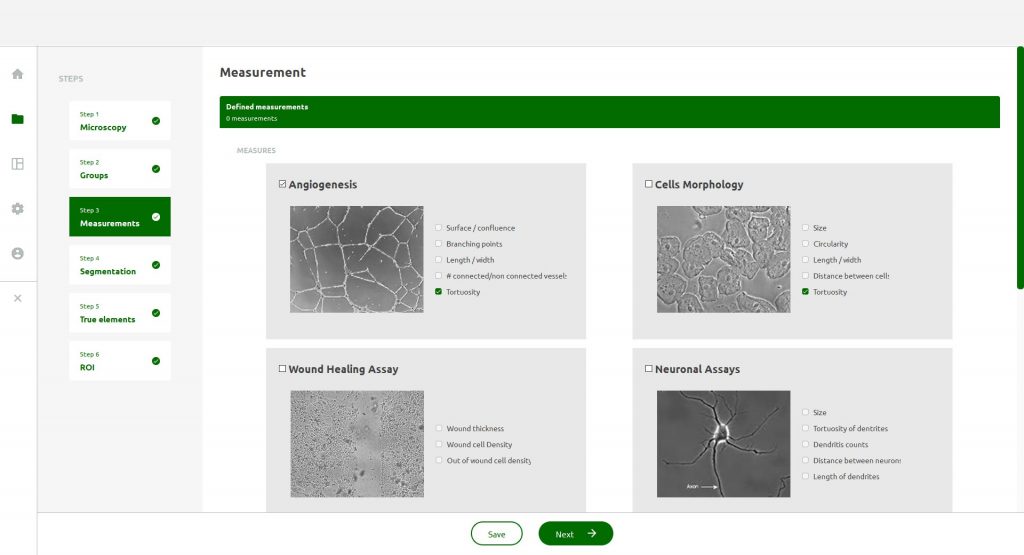Open the settings gear icon
The height and width of the screenshot is (555, 1024).
(x=17, y=209)
